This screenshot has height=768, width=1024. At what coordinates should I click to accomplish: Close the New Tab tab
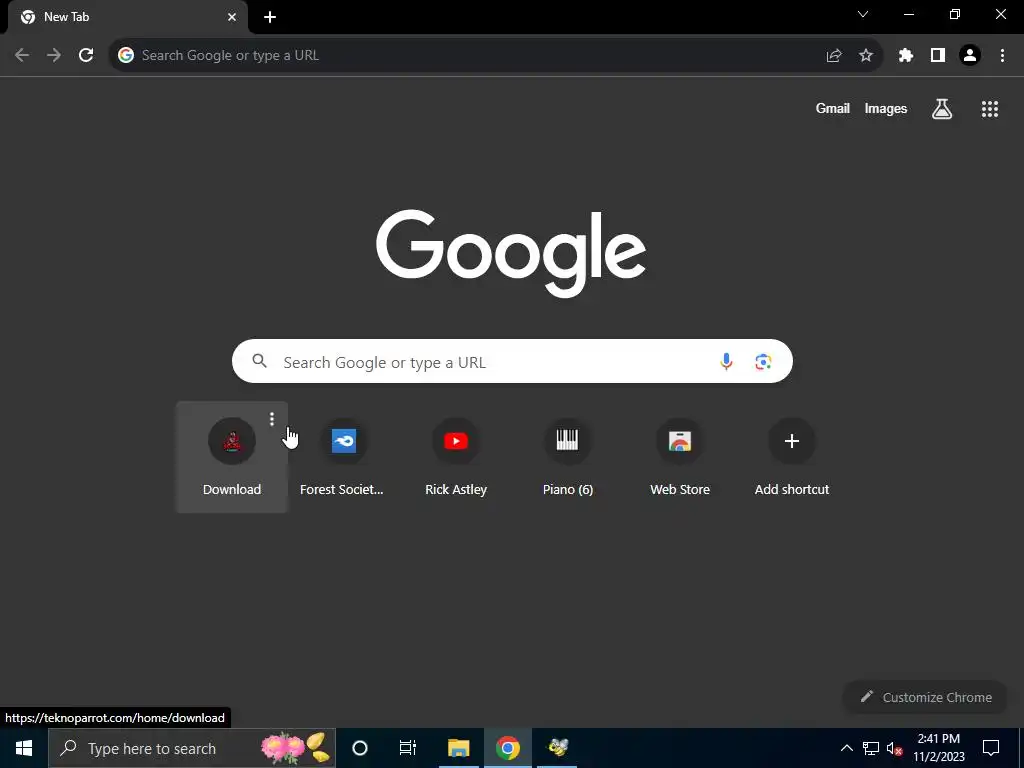[x=232, y=17]
